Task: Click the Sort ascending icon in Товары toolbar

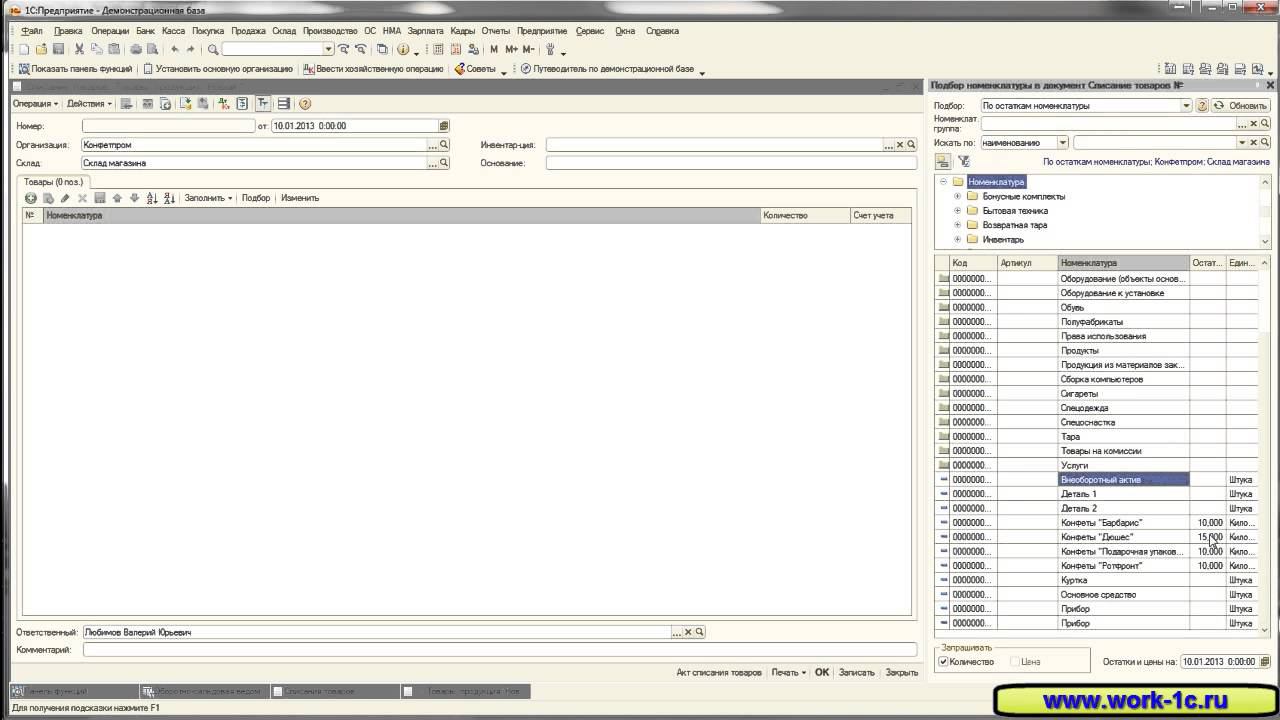Action: tap(152, 198)
